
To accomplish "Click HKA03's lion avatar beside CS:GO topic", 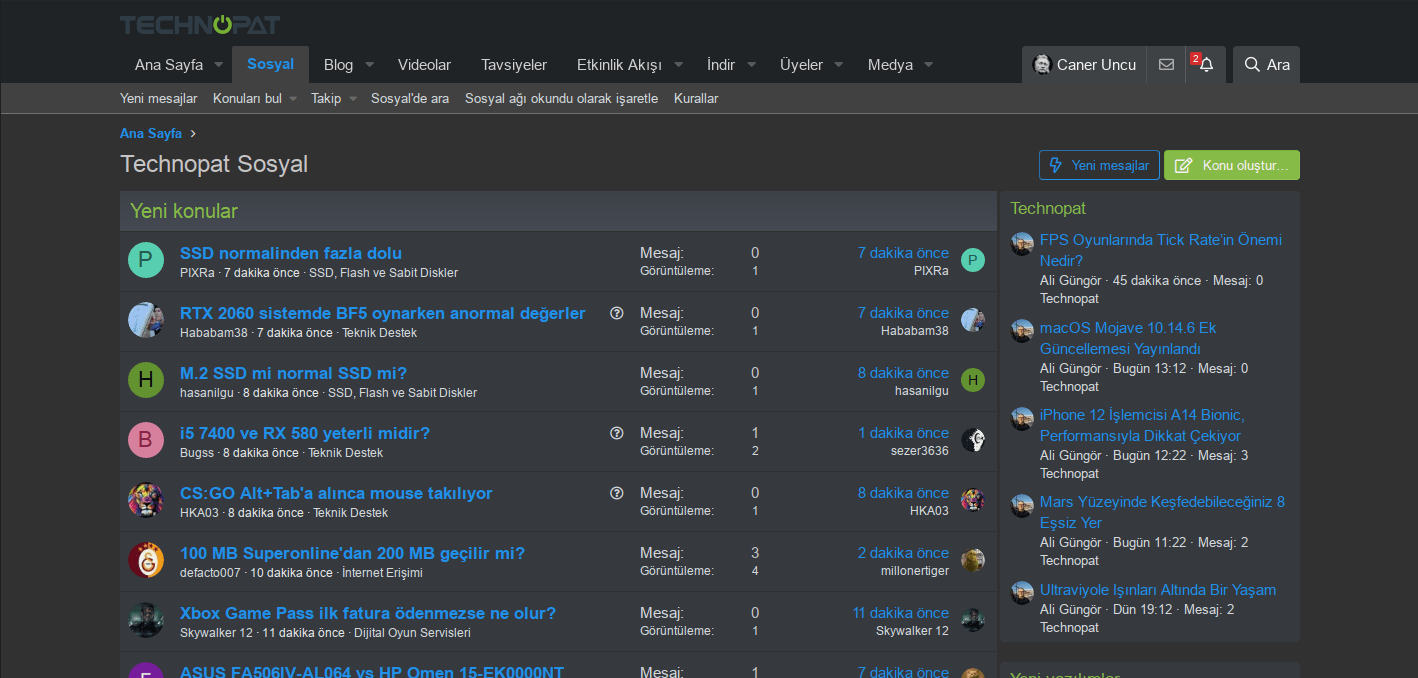I will coord(146,500).
